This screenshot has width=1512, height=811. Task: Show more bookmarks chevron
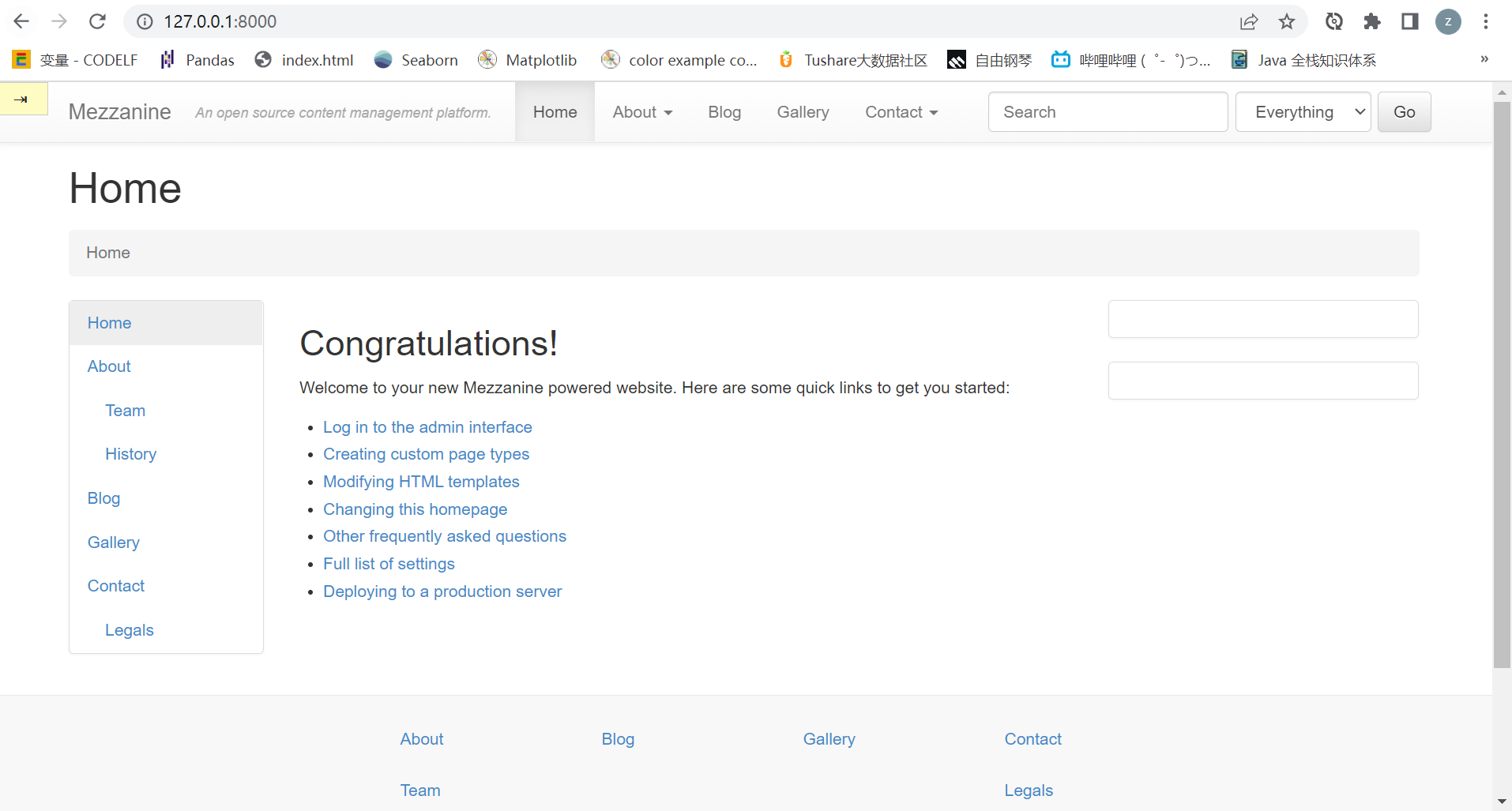pyautogui.click(x=1484, y=59)
